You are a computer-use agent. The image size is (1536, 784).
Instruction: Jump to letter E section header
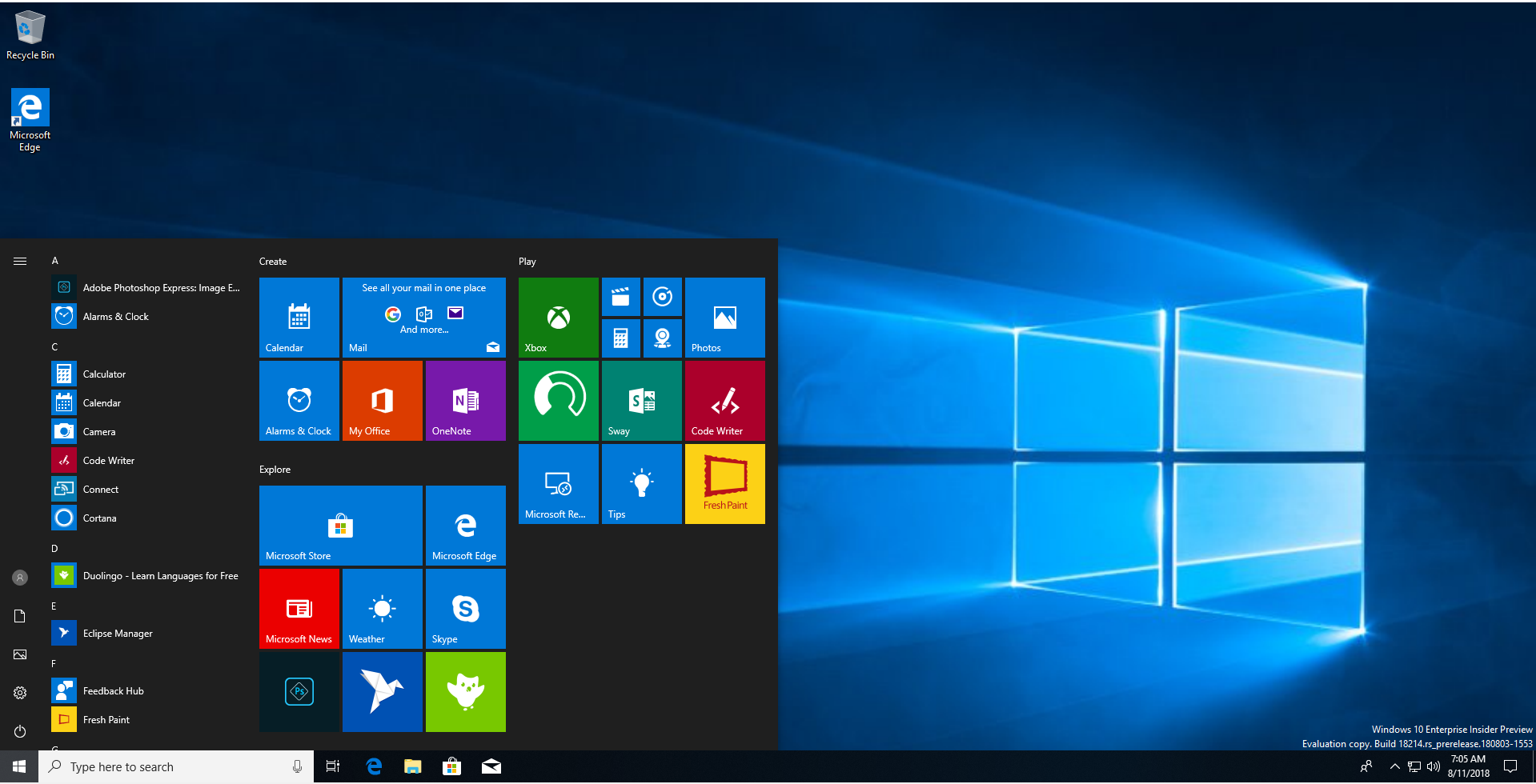[x=54, y=606]
